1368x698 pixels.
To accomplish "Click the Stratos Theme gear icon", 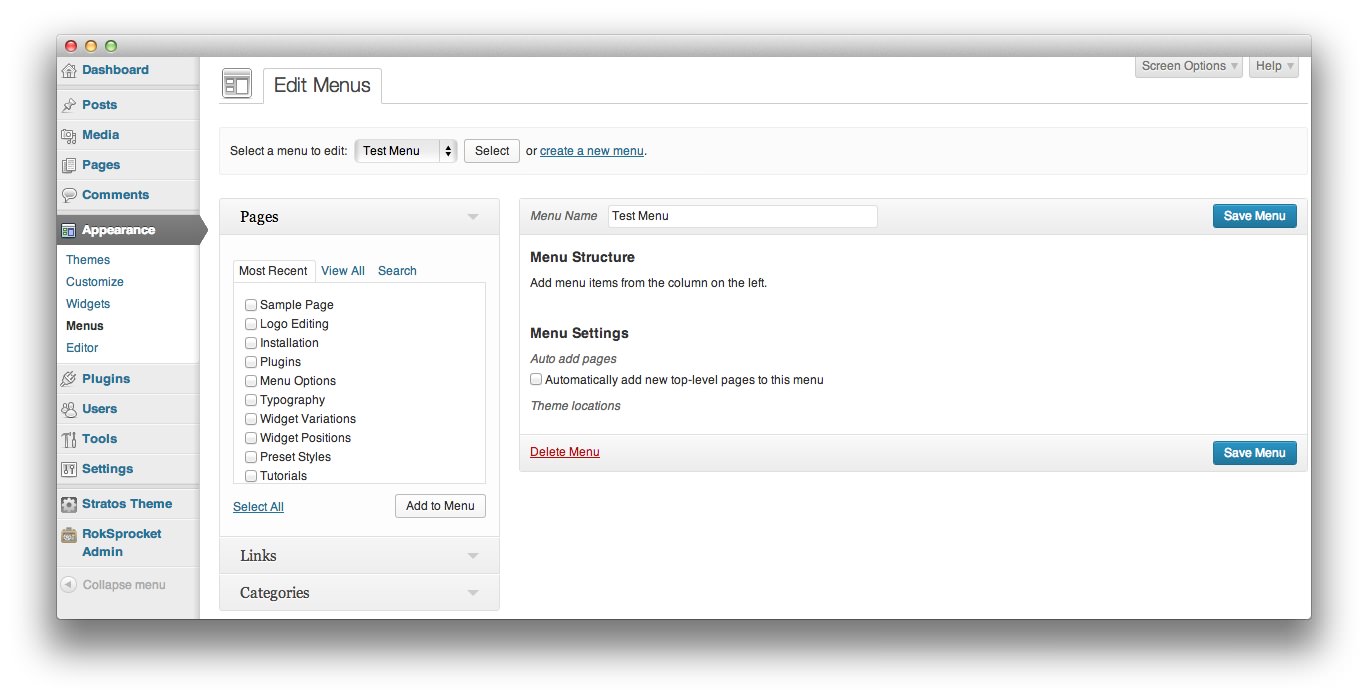I will (x=69, y=504).
